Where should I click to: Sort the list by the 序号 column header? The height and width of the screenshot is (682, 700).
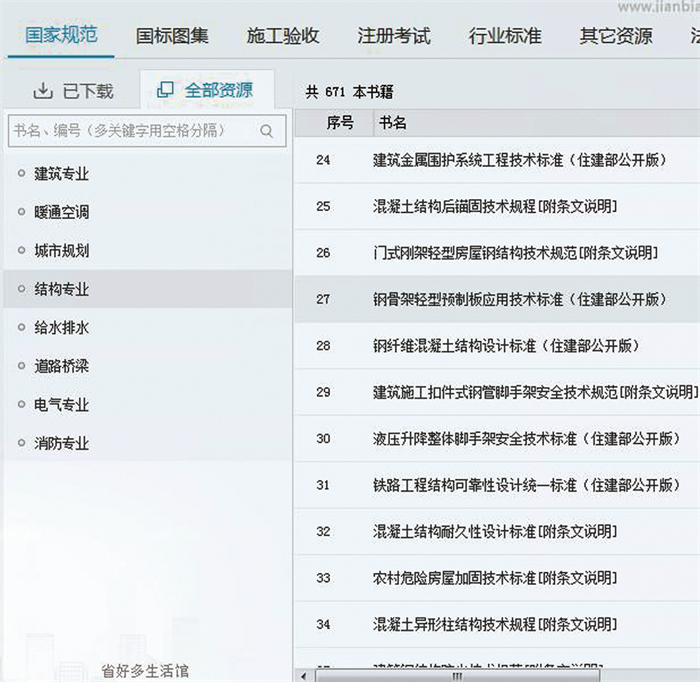pos(339,123)
